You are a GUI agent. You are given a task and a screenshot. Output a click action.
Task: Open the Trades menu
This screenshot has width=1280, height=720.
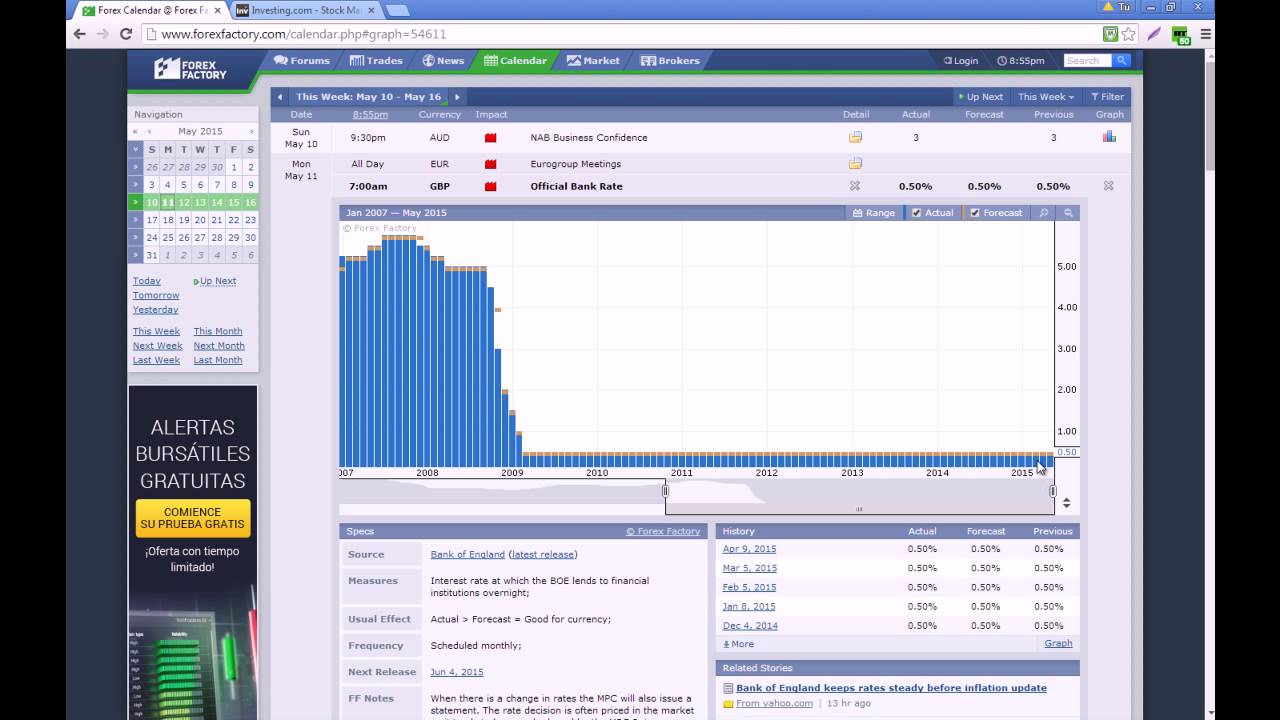pos(376,61)
